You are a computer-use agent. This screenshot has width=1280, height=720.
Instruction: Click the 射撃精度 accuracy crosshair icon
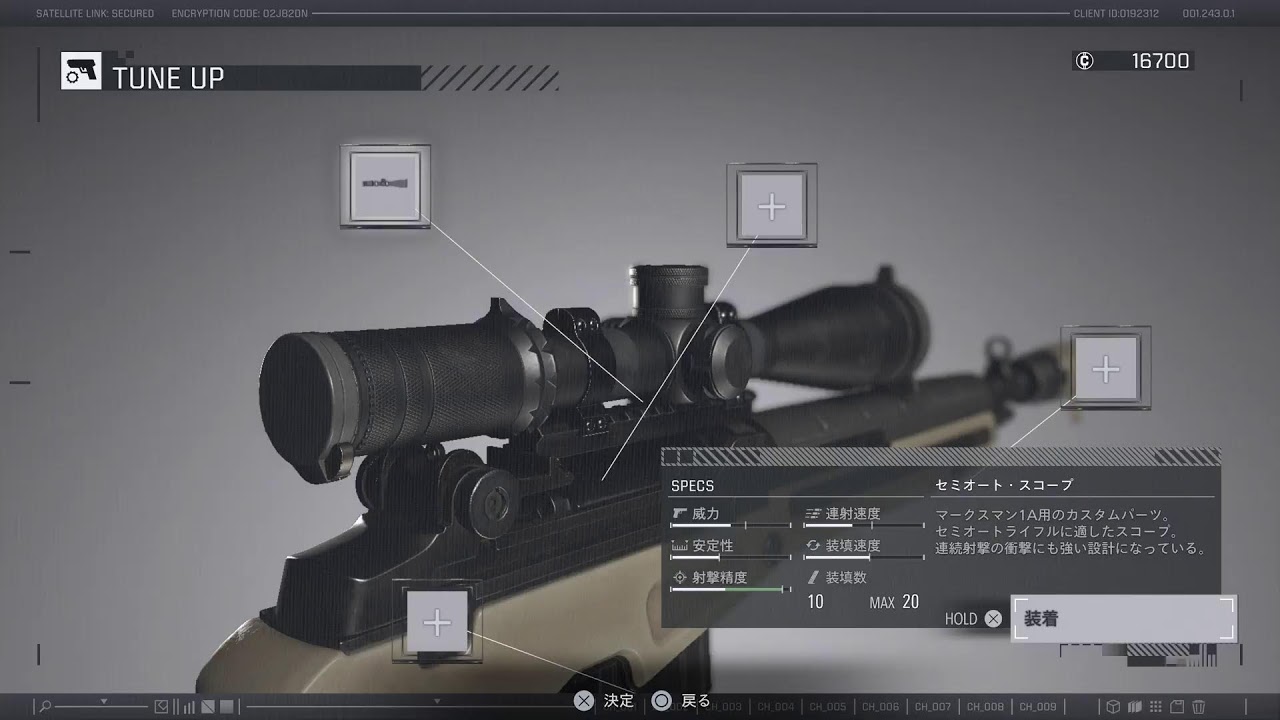[x=680, y=578]
